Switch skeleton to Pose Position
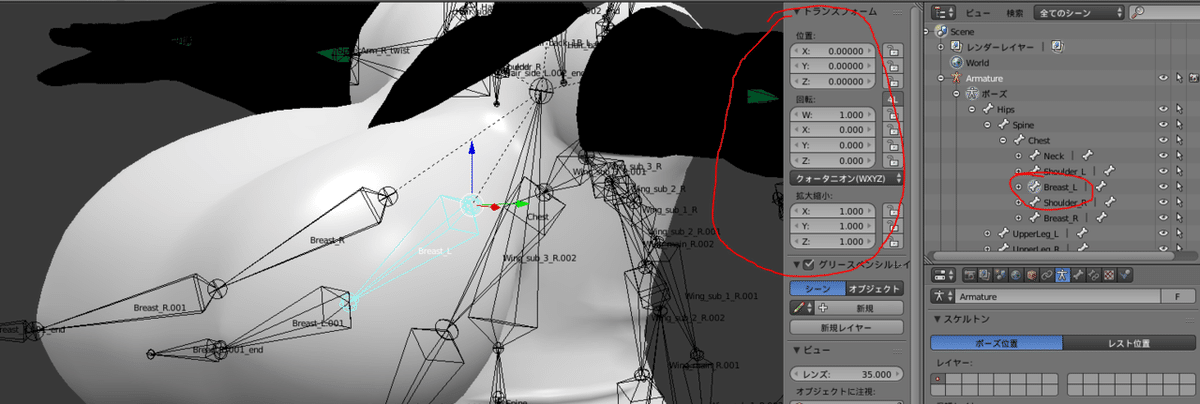 coord(998,343)
